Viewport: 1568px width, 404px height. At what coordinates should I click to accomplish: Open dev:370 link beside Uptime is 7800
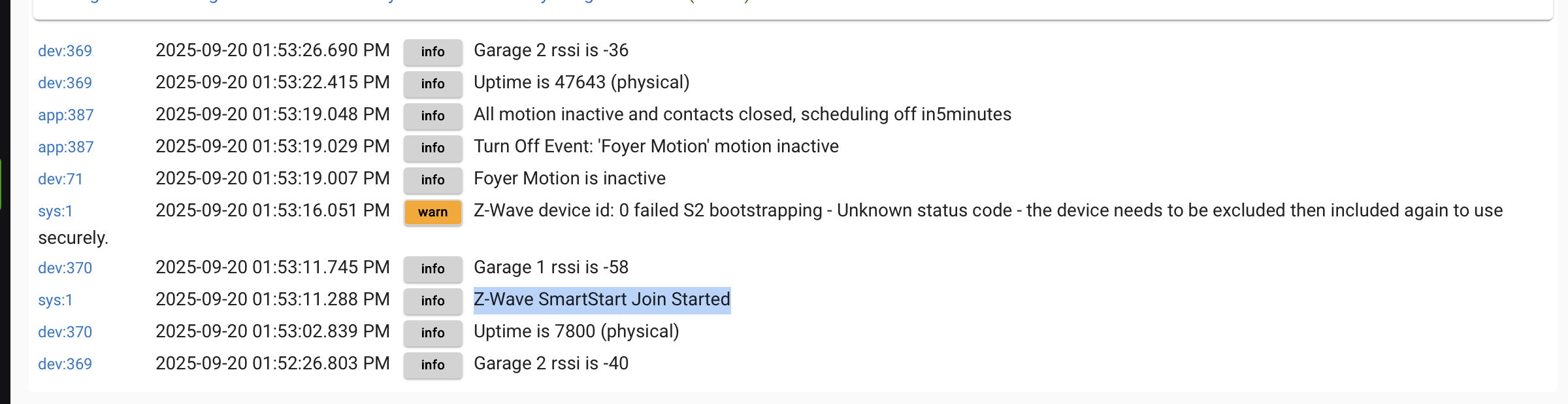pos(65,332)
